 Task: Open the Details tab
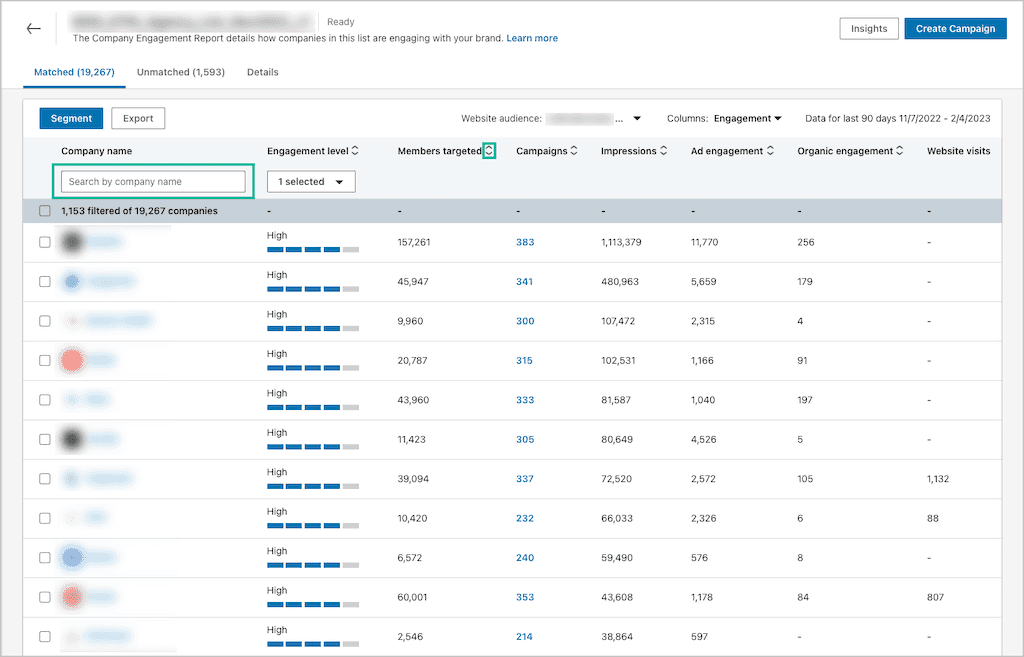pos(262,72)
